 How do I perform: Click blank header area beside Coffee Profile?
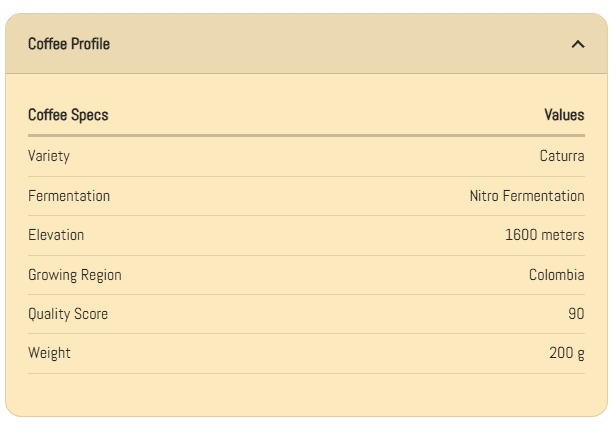[330, 44]
